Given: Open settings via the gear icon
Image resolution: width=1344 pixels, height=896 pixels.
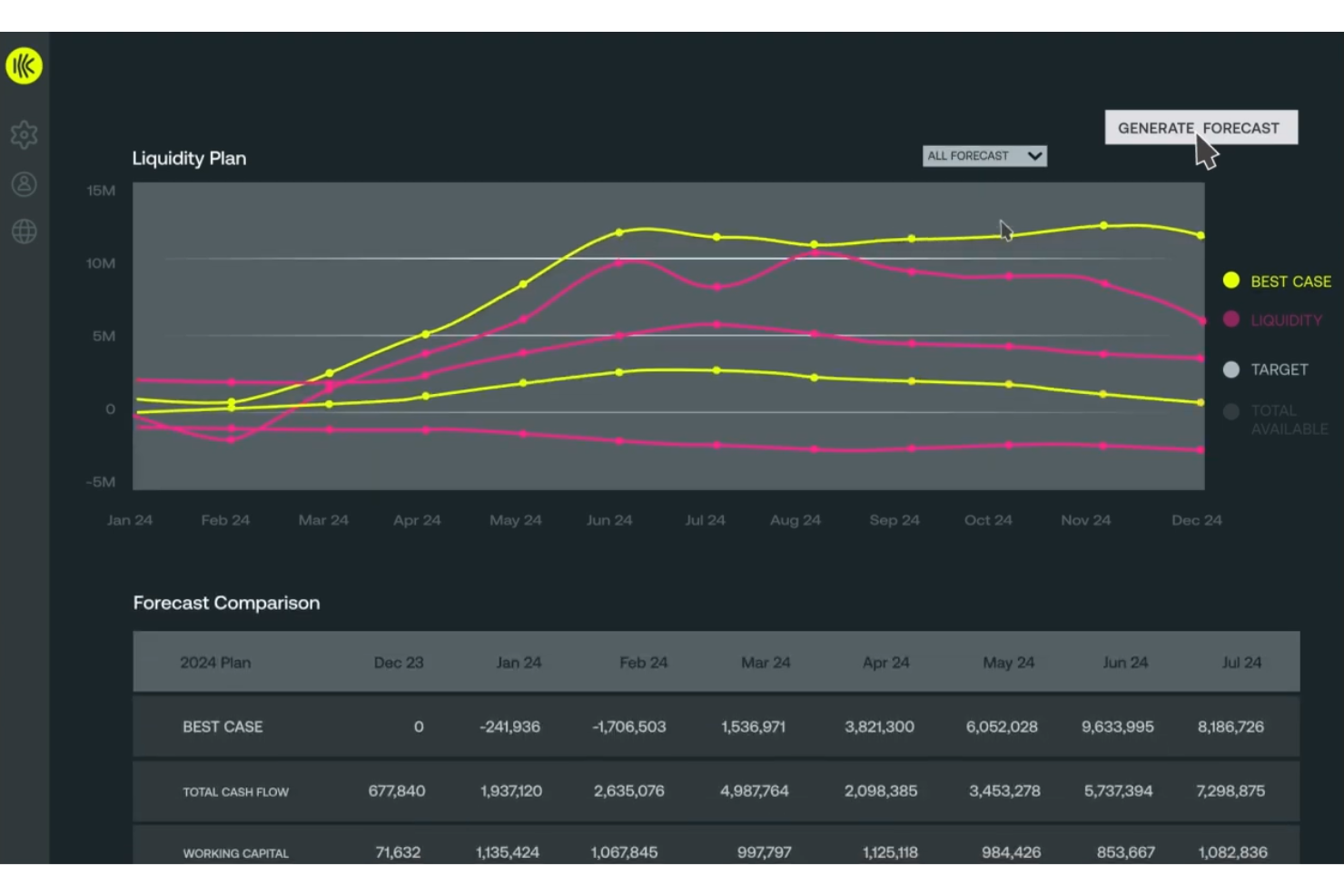Looking at the screenshot, I should (x=25, y=135).
